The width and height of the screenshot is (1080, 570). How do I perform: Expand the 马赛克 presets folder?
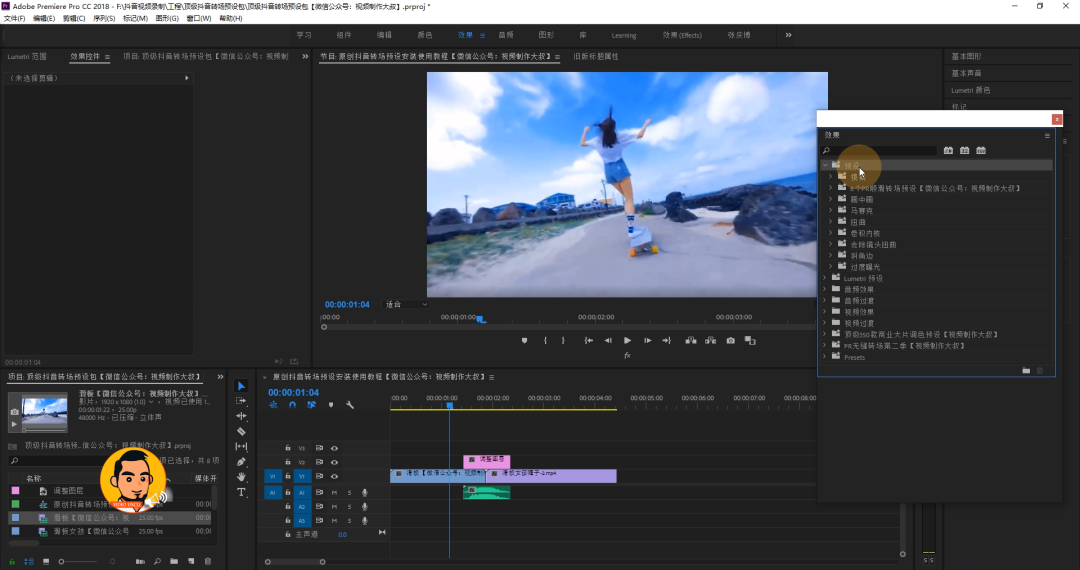831,211
